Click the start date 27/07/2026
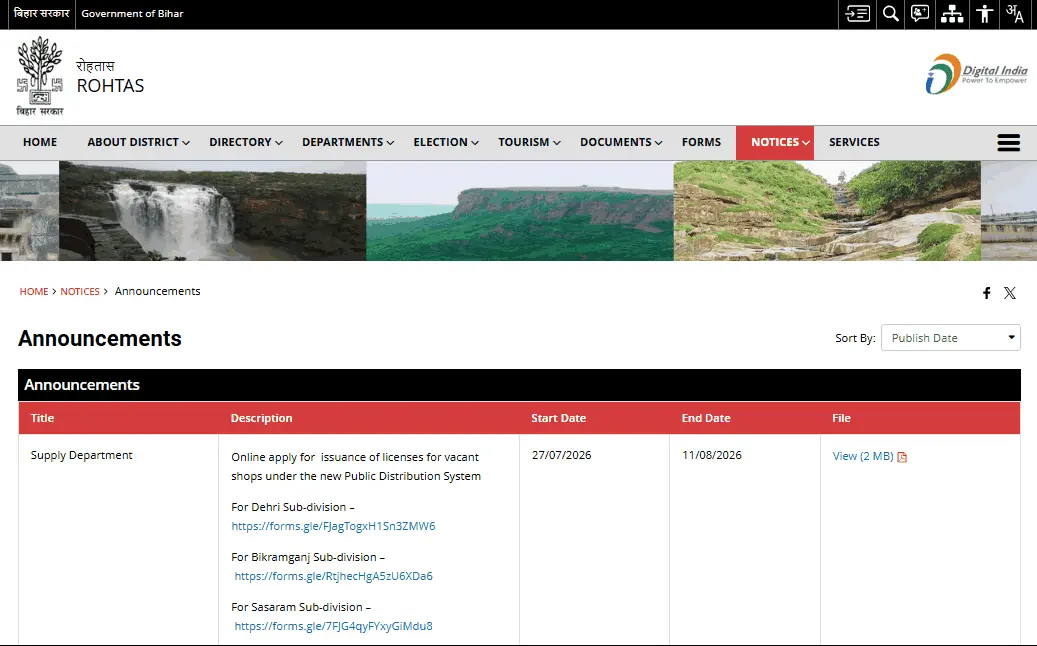 click(561, 456)
